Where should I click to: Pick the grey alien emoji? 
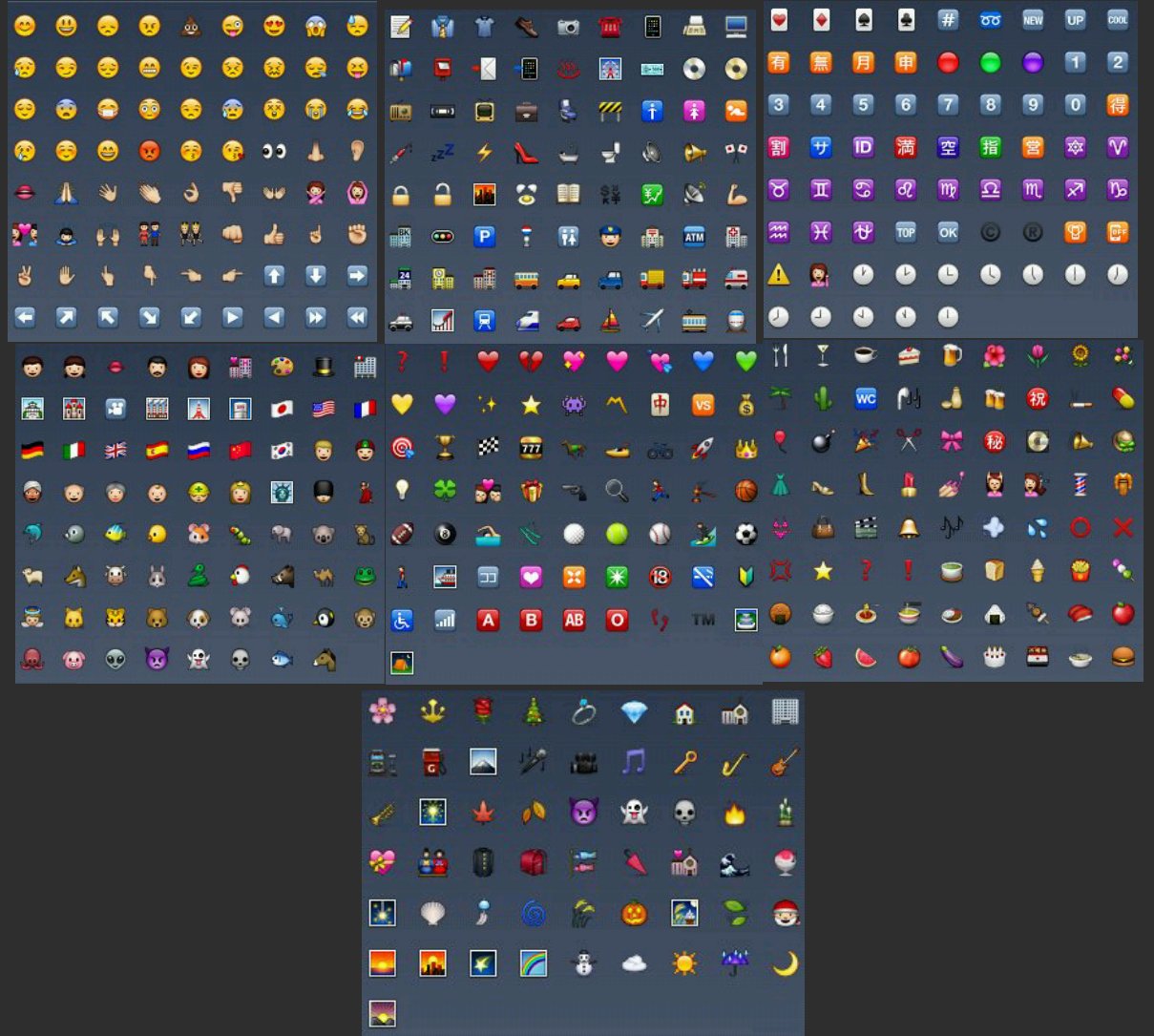pyautogui.click(x=115, y=659)
